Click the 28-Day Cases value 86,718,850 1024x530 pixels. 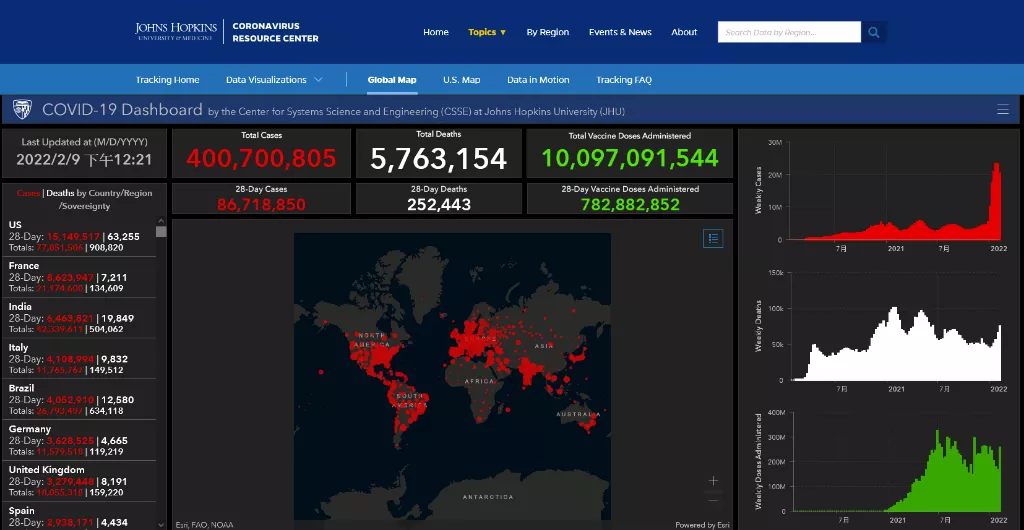click(261, 204)
